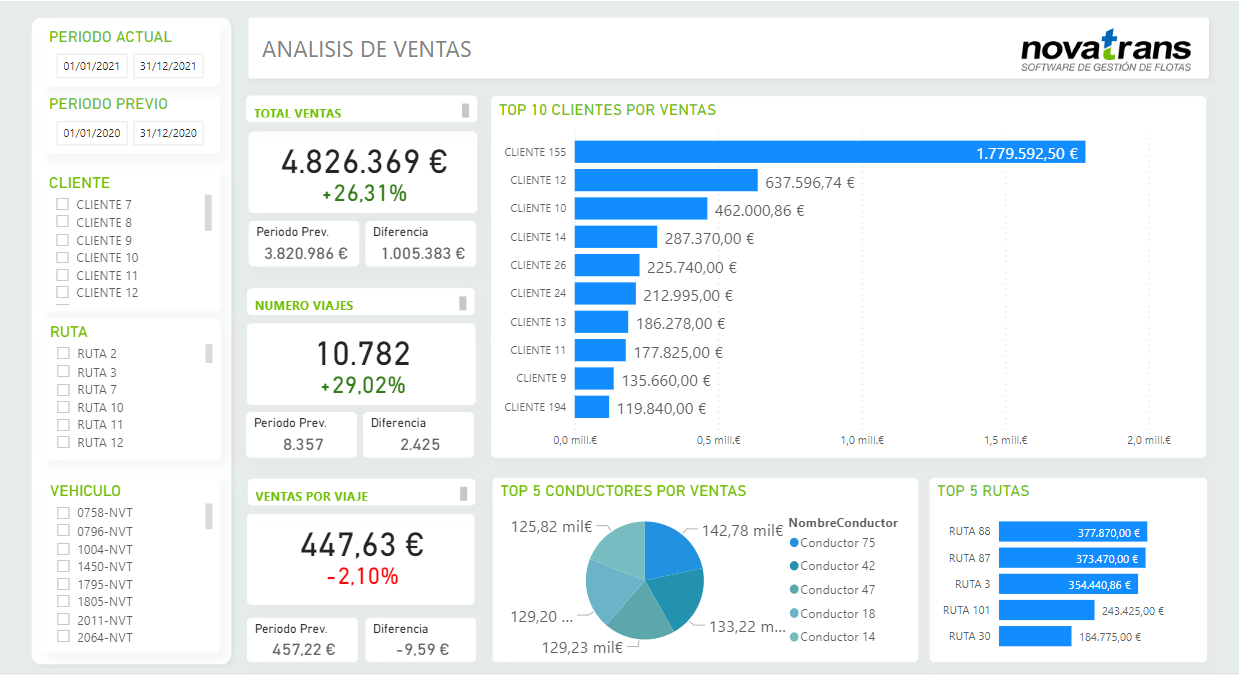Select Conductor 14 in pie legend
The width and height of the screenshot is (1239, 675).
click(837, 637)
